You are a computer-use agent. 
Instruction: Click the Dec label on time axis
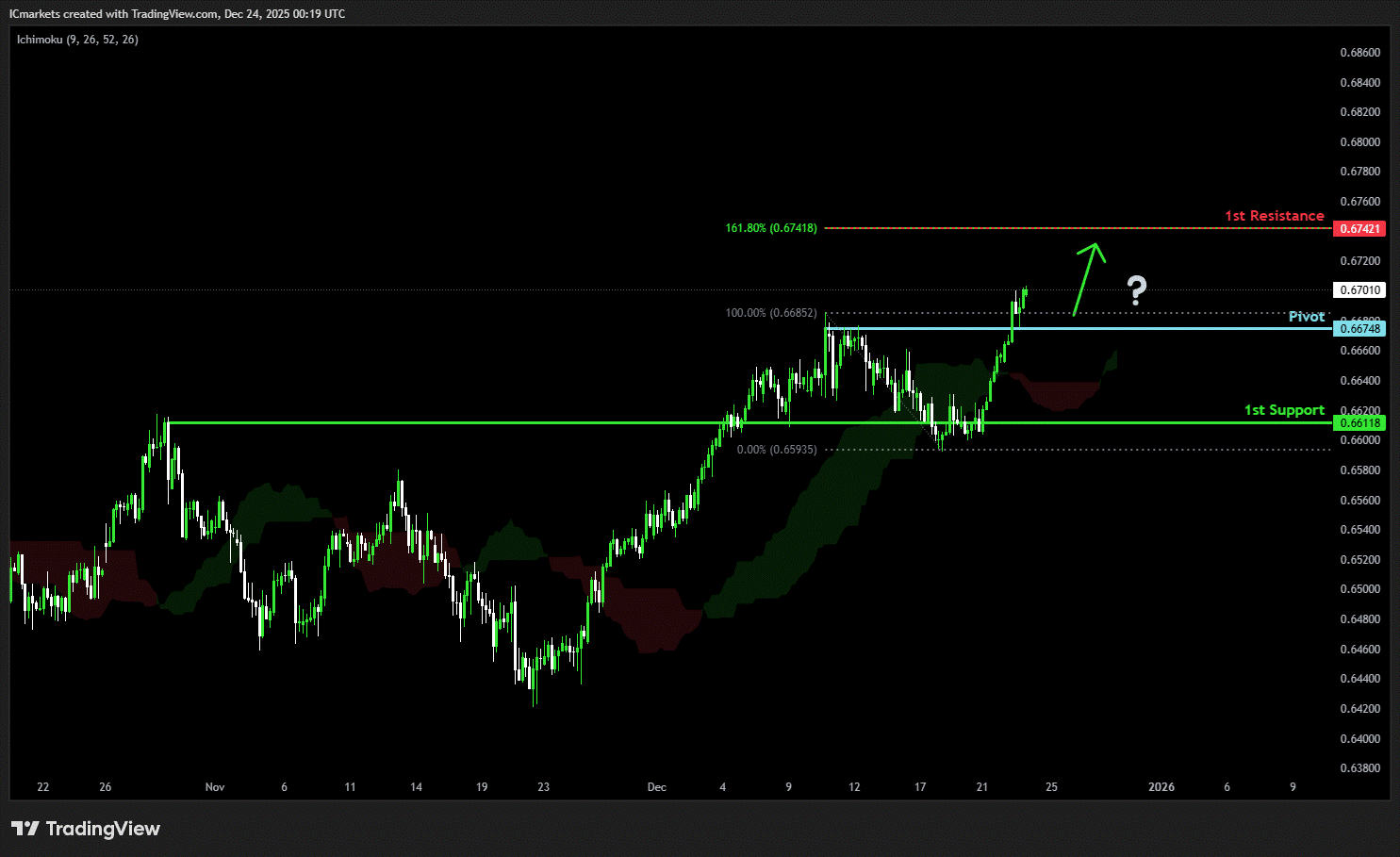[657, 787]
